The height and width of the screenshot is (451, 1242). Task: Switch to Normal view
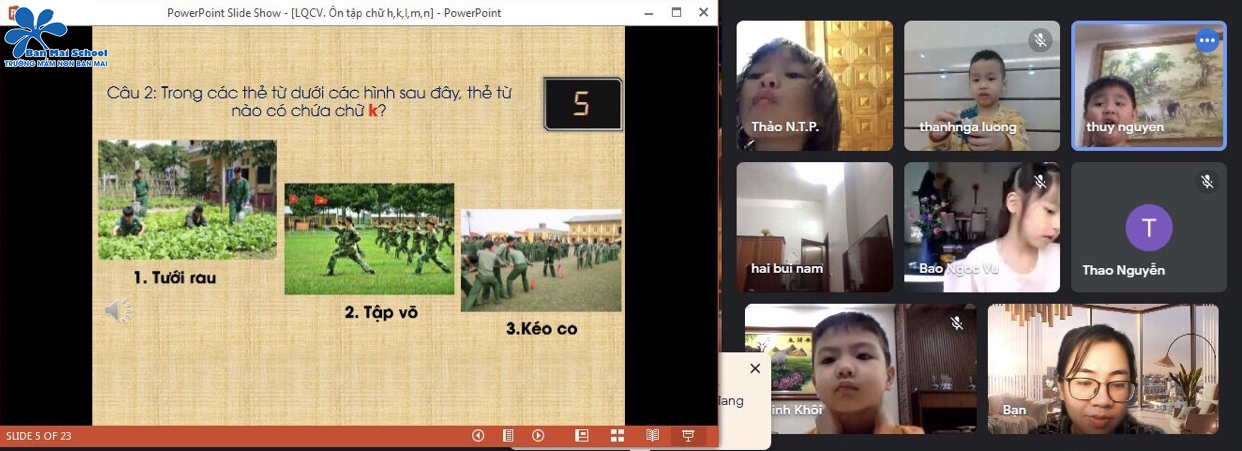coord(582,436)
